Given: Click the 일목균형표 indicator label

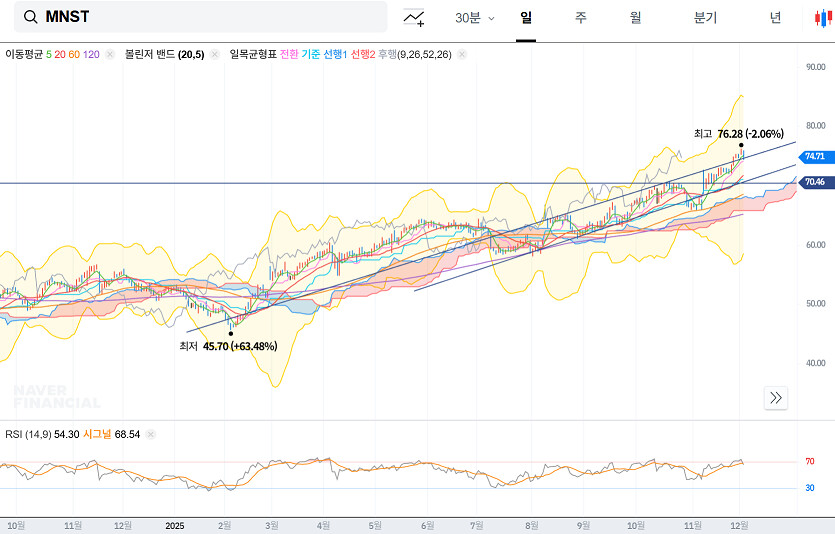Looking at the screenshot, I should click(253, 54).
